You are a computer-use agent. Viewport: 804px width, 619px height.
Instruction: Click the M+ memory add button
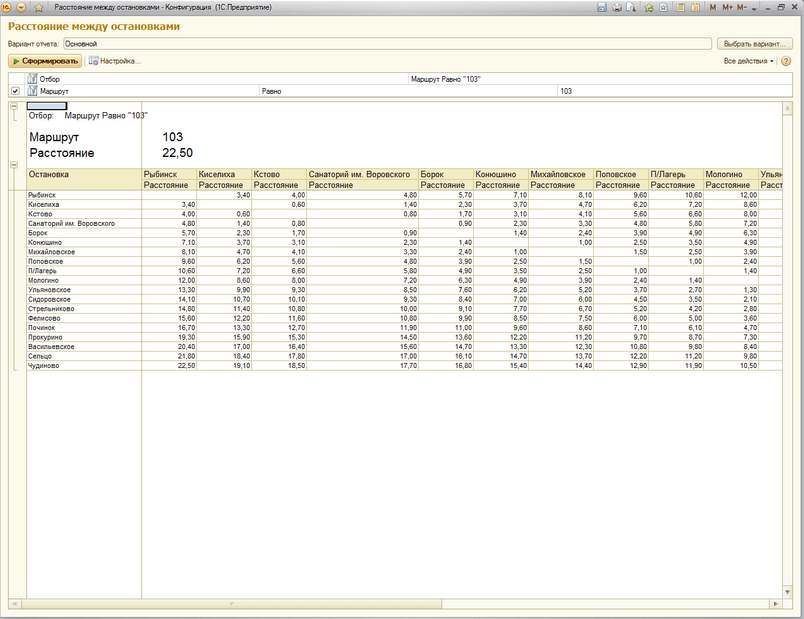[x=727, y=8]
